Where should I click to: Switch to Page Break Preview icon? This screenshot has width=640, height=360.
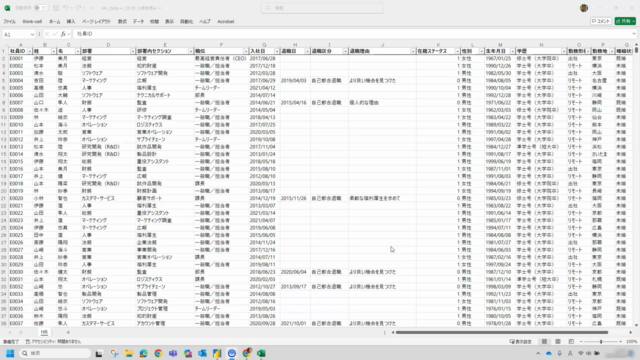coord(571,342)
